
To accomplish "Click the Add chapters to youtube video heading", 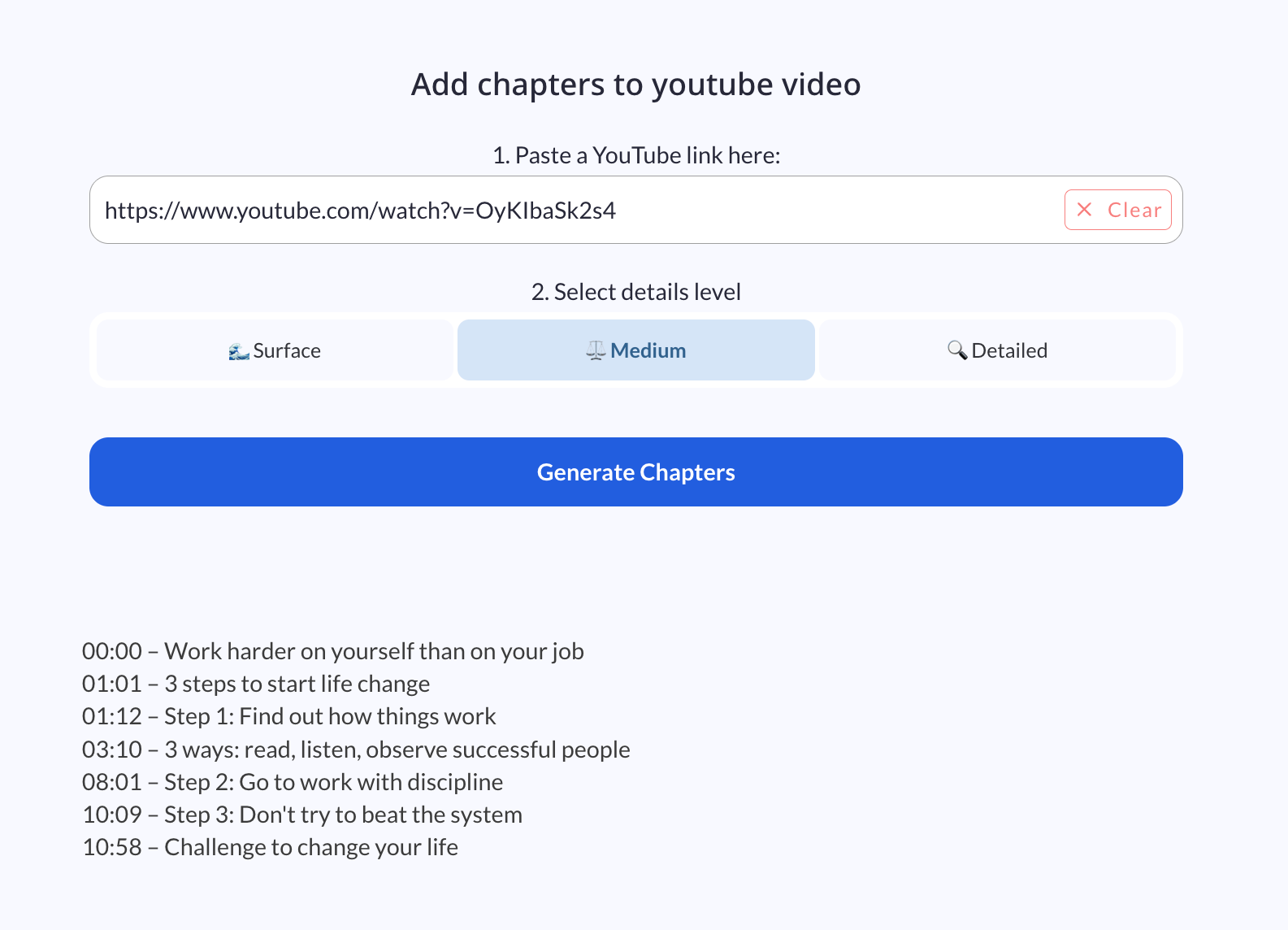I will click(635, 85).
